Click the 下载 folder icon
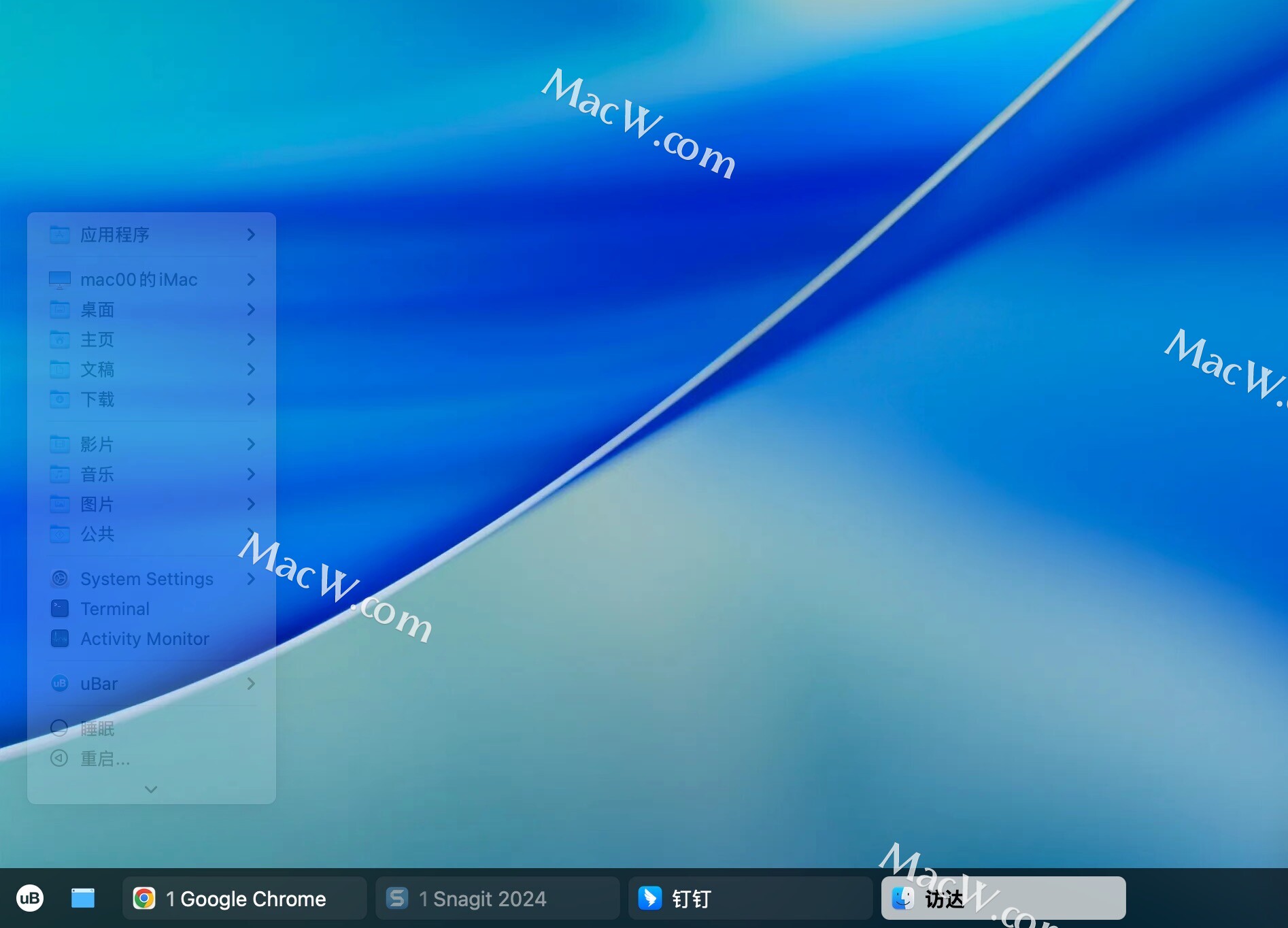Screen dimensions: 1288x928 tap(60, 399)
